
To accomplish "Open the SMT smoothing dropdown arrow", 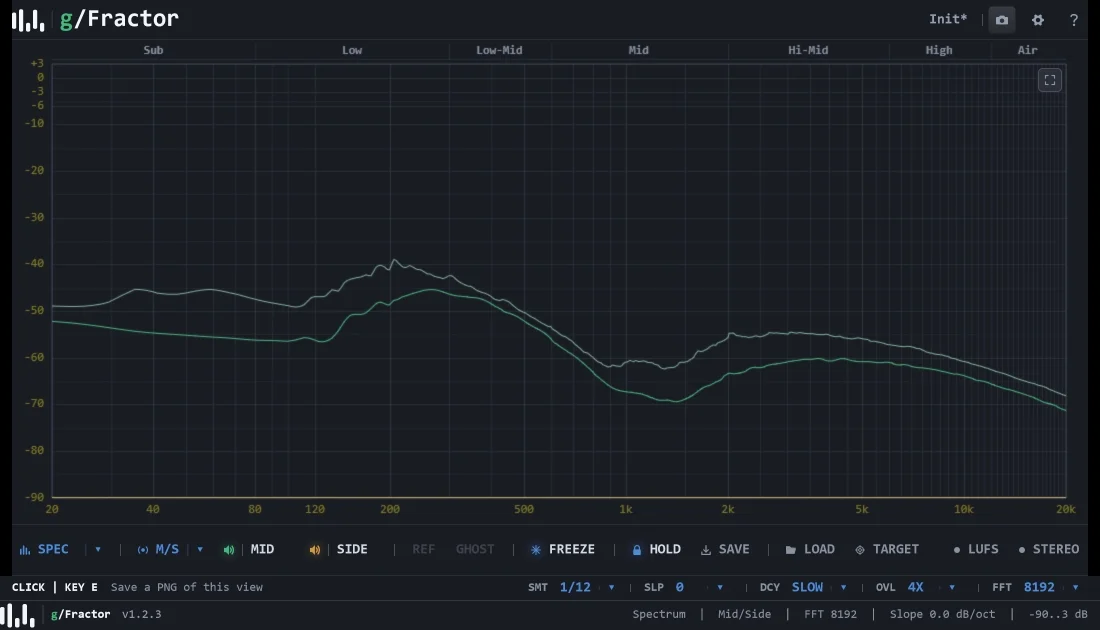I will coord(611,587).
